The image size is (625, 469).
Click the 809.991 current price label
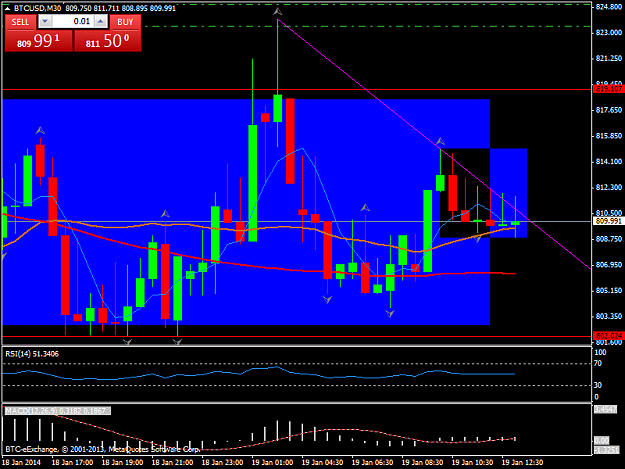[609, 221]
